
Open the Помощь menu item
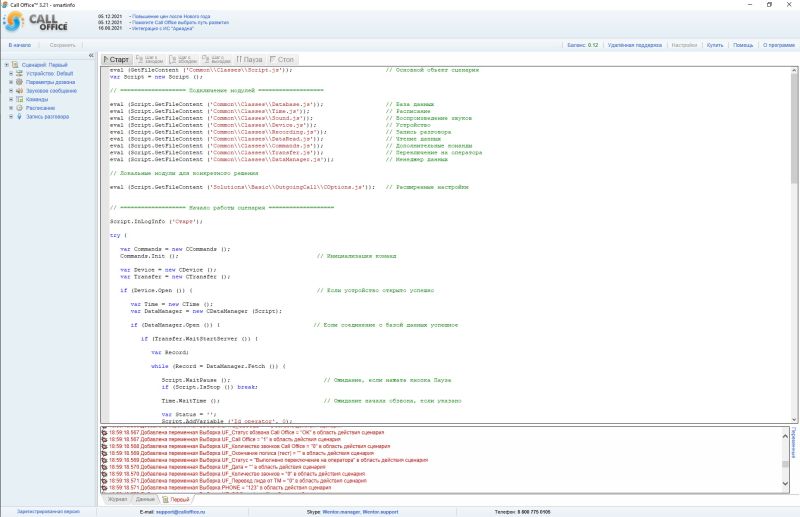click(743, 45)
